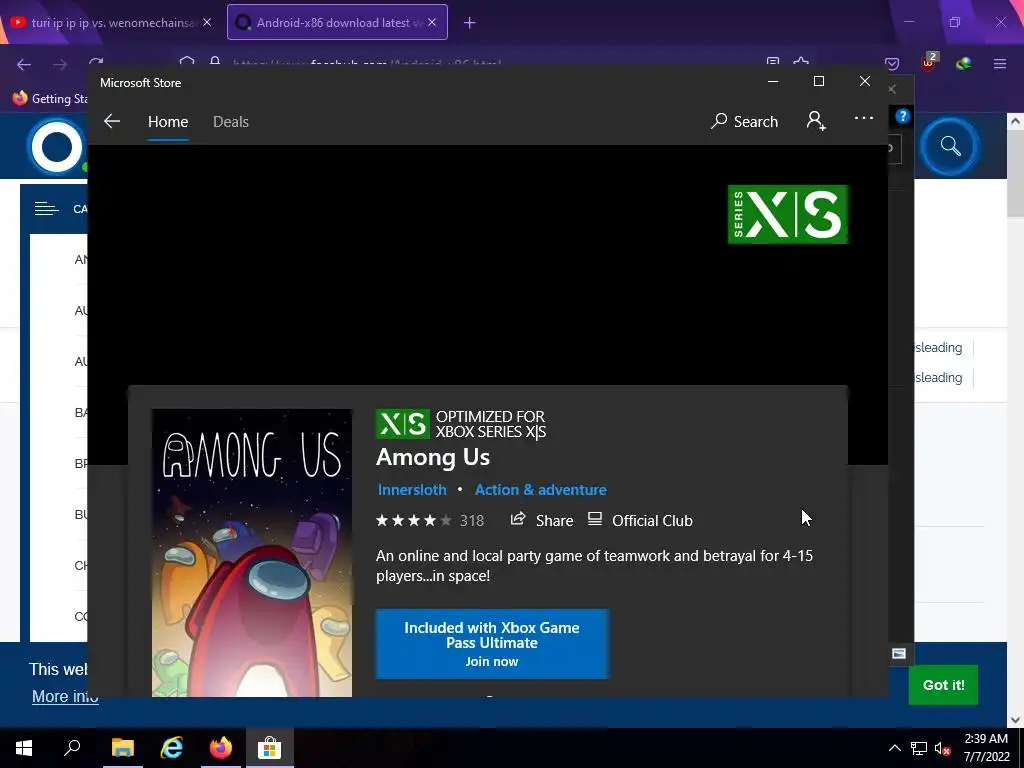Click the Among Us cover art thumbnail

tap(251, 552)
